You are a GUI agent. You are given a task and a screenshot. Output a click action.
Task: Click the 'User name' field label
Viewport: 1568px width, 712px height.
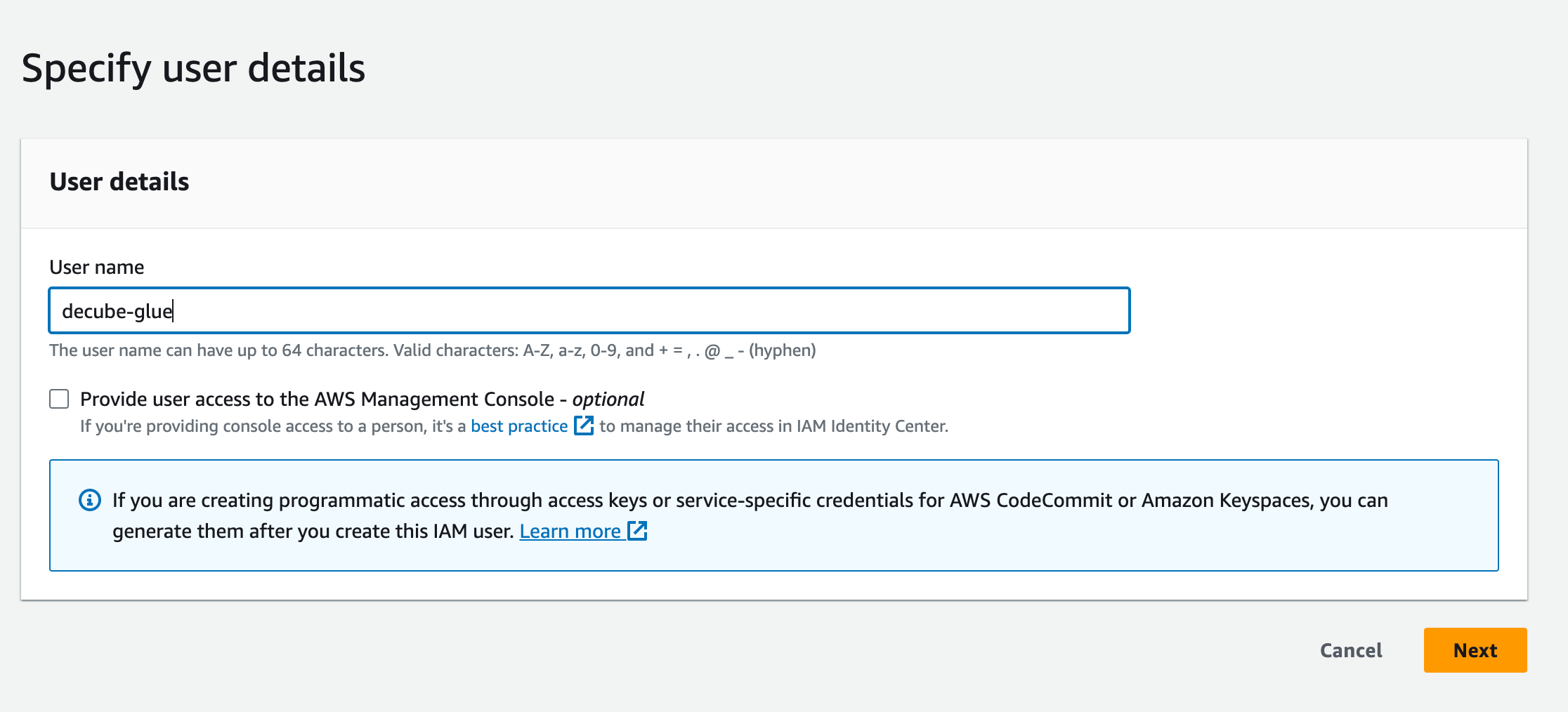click(97, 268)
